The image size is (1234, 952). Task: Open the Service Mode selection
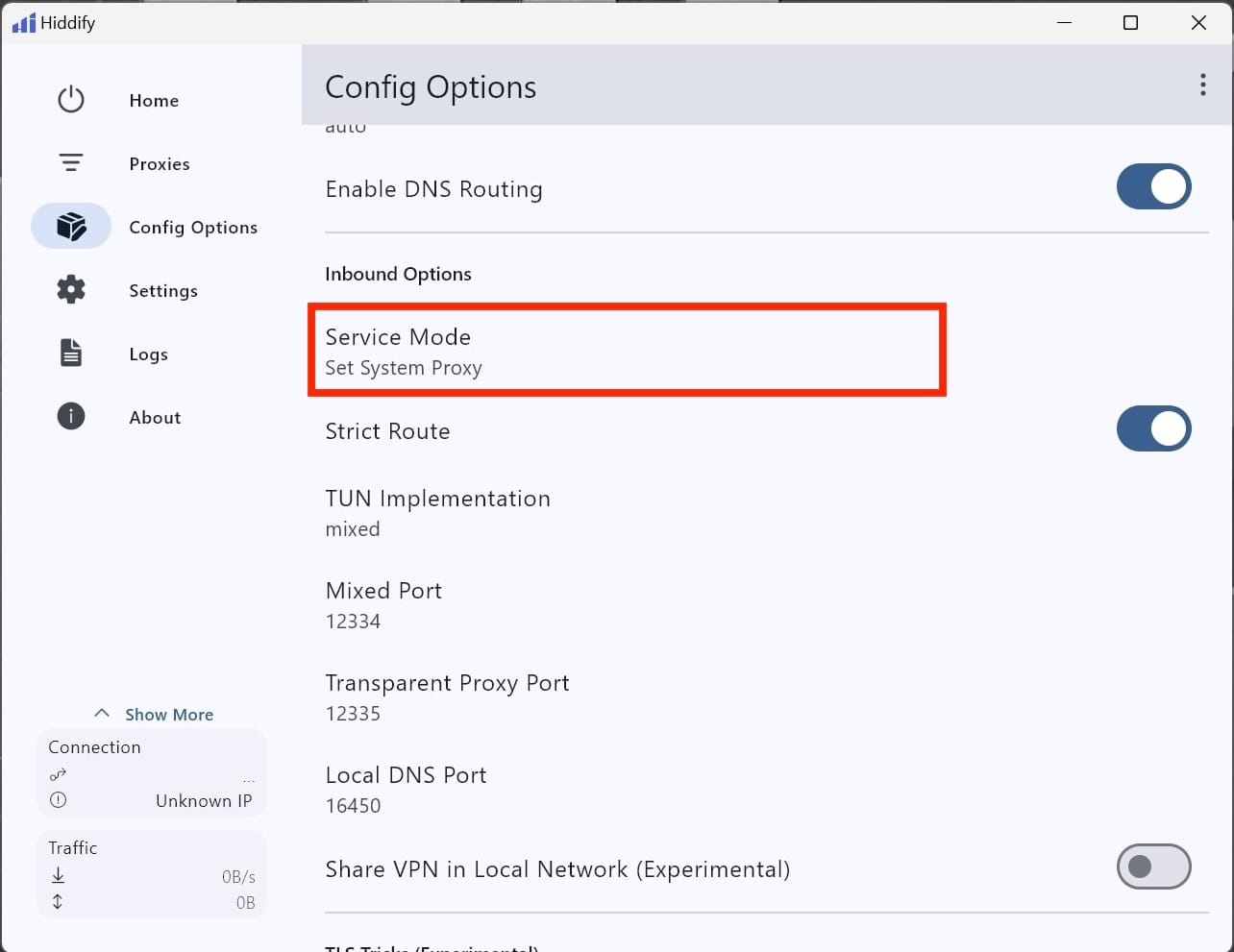click(x=627, y=352)
